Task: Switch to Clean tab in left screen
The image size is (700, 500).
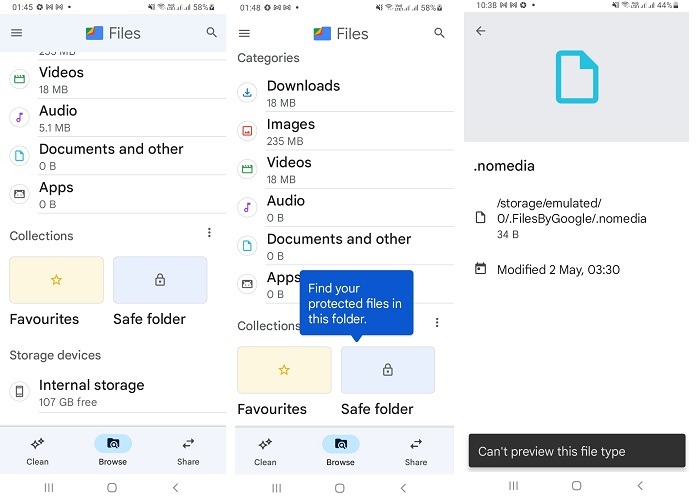Action: click(x=38, y=451)
